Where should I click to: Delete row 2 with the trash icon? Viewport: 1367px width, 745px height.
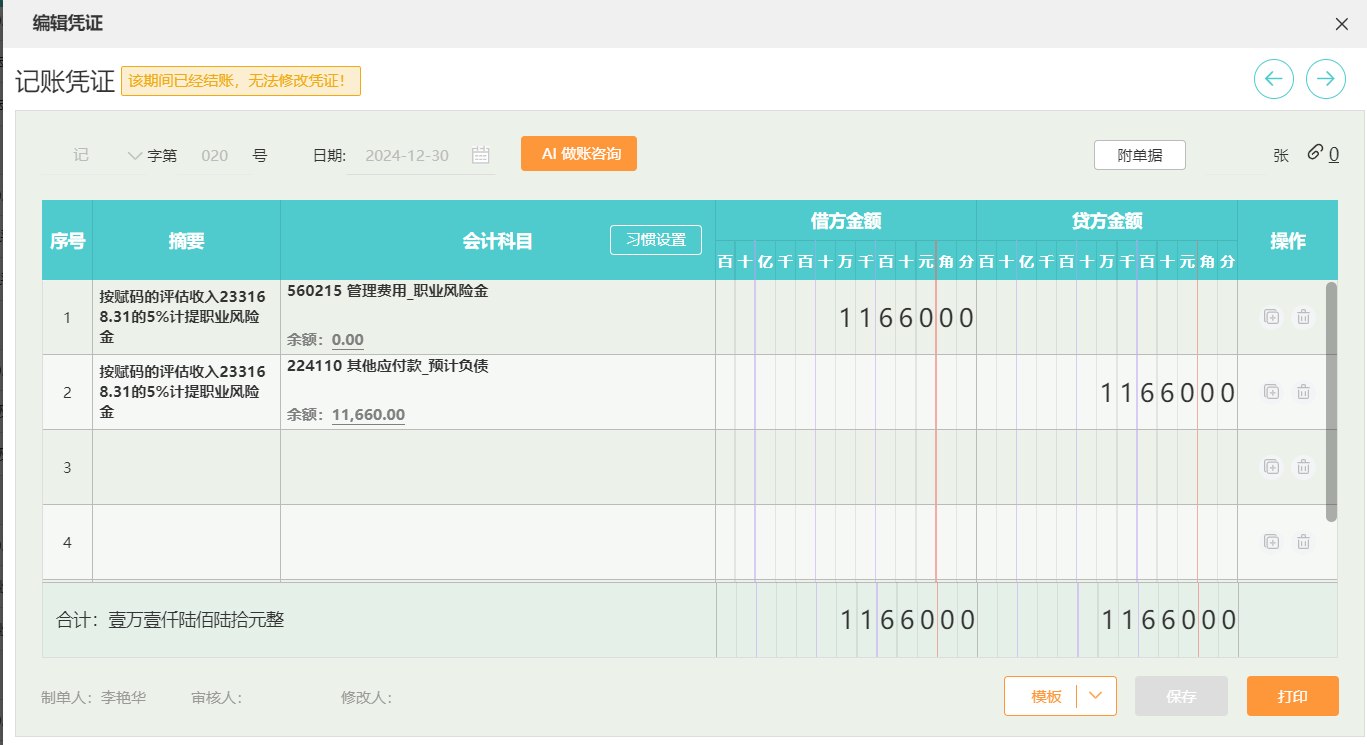tap(1304, 392)
